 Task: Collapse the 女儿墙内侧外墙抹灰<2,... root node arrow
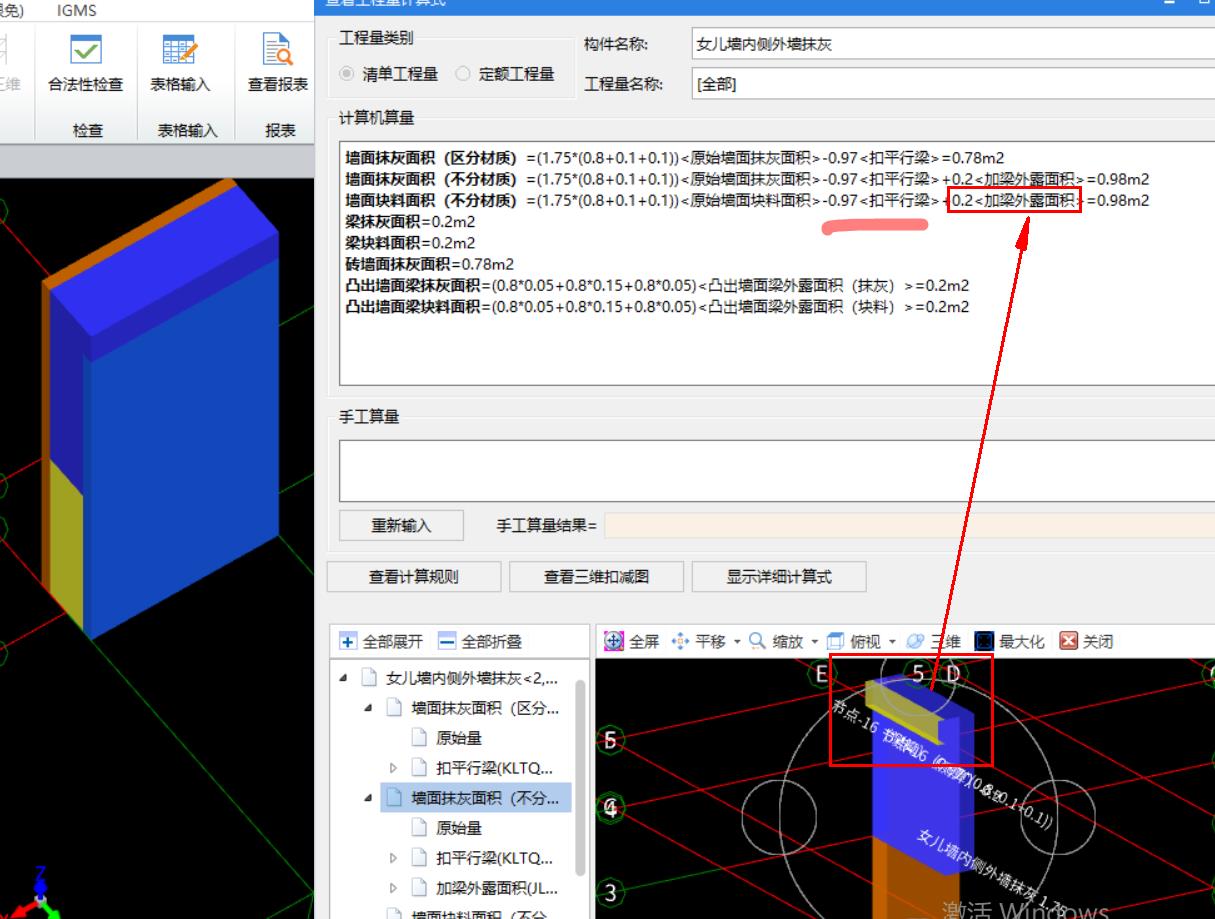(344, 678)
